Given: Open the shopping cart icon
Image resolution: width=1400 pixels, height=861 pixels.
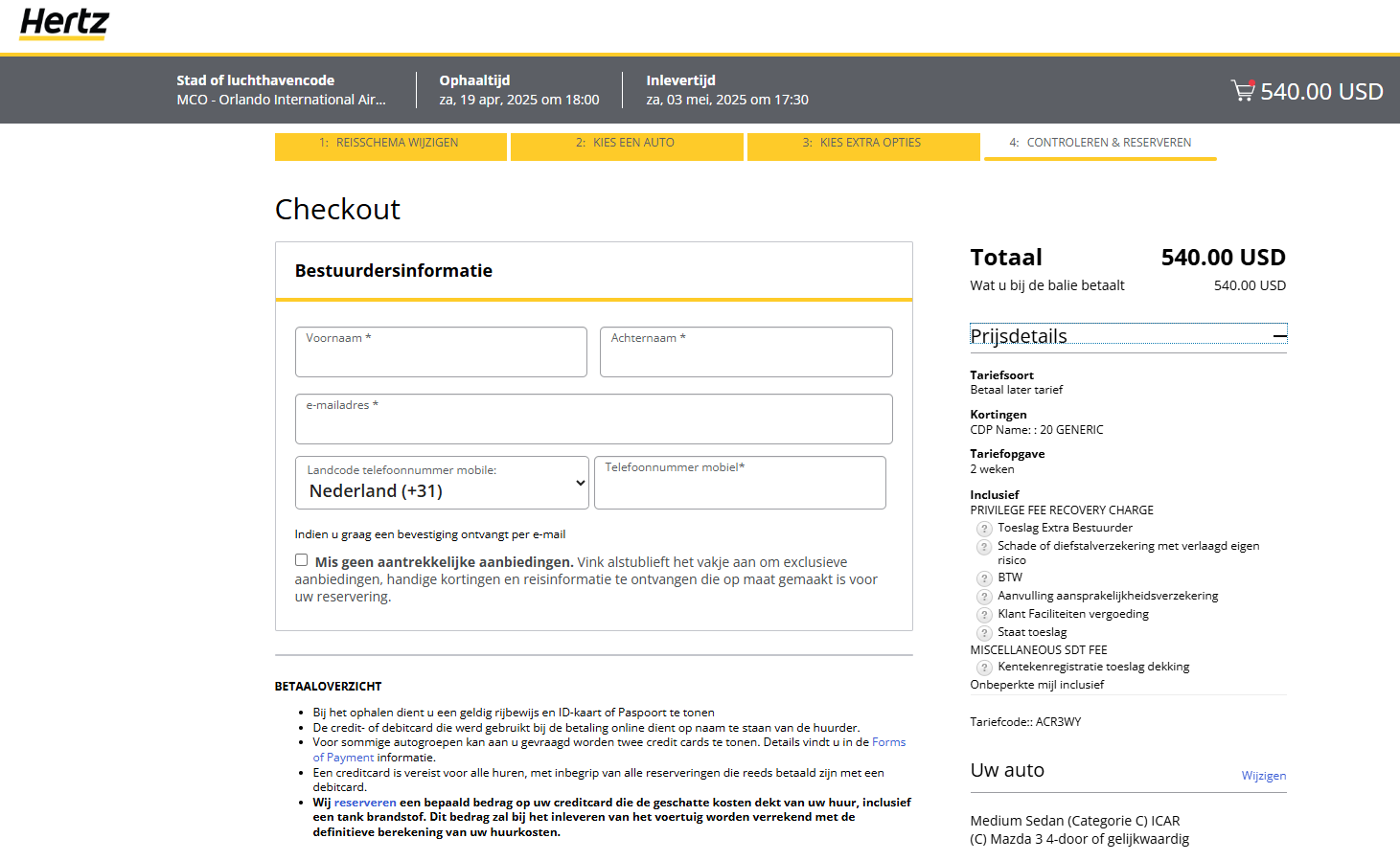Looking at the screenshot, I should click(1243, 91).
